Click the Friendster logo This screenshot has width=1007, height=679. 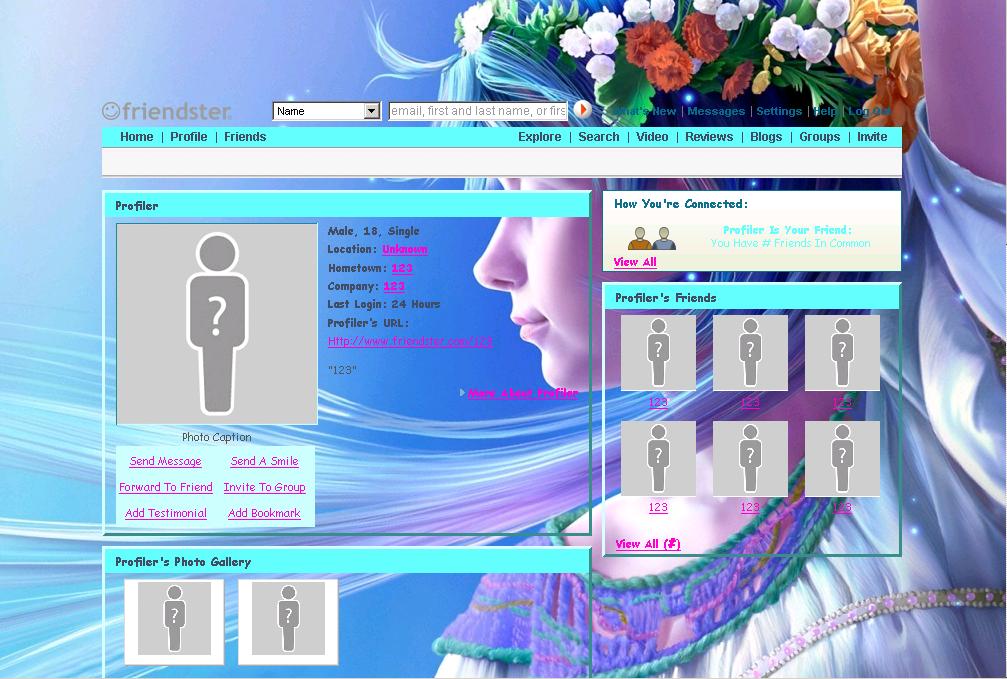coord(167,111)
